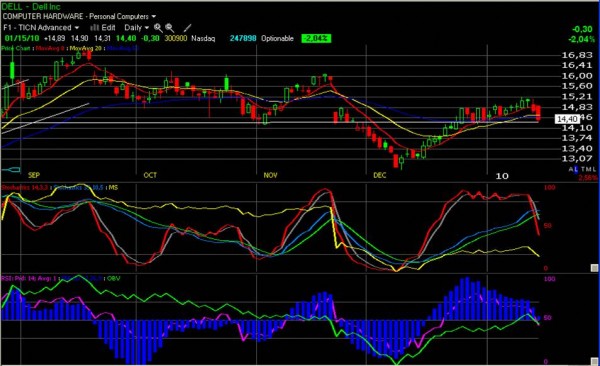Screen dimensions: 600x366
Task: Expand the COMPUTER HARDWARE industry dropdown
Action: point(79,16)
